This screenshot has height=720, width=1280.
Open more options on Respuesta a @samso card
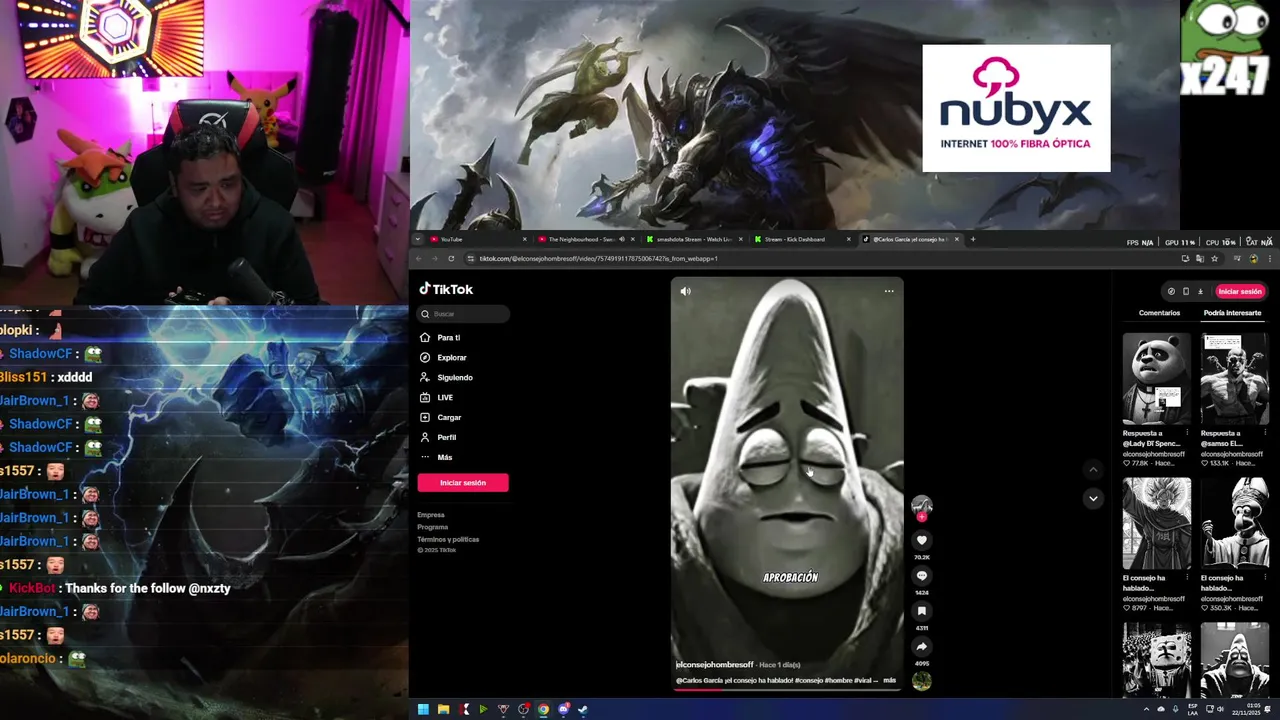tap(1264, 434)
